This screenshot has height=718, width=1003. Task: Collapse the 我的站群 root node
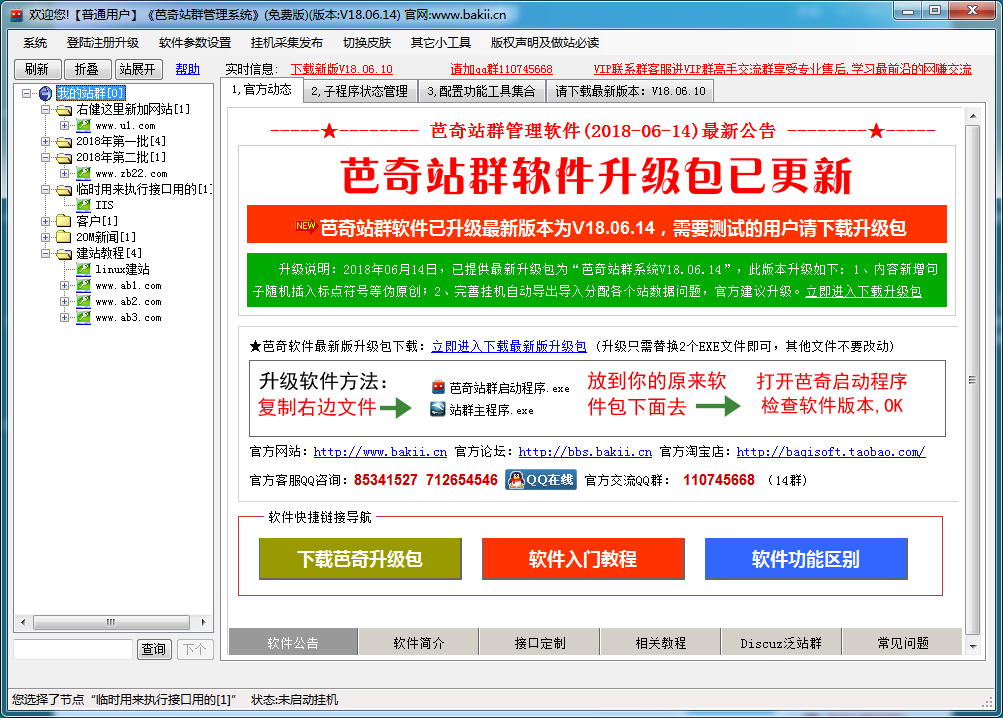click(x=26, y=93)
